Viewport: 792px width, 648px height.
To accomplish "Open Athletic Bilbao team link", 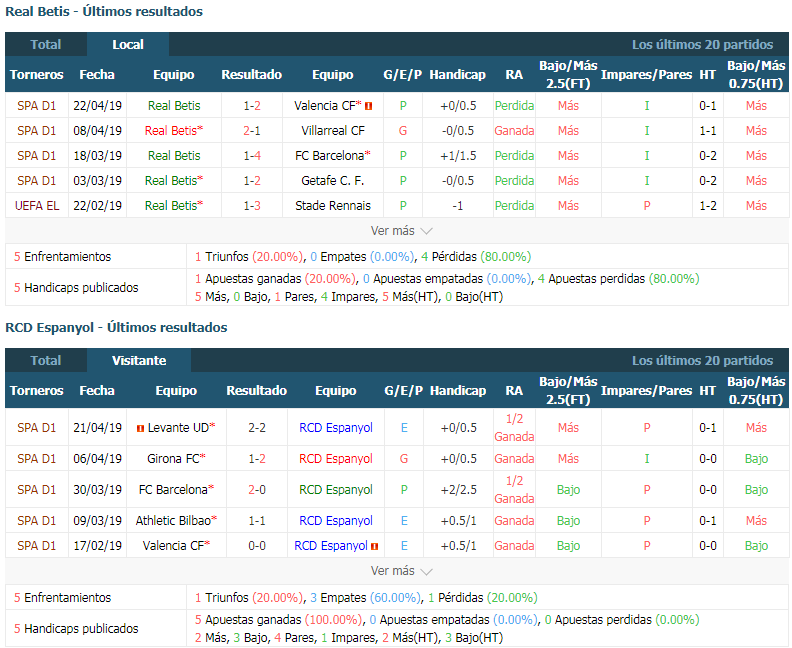I will coord(173,521).
